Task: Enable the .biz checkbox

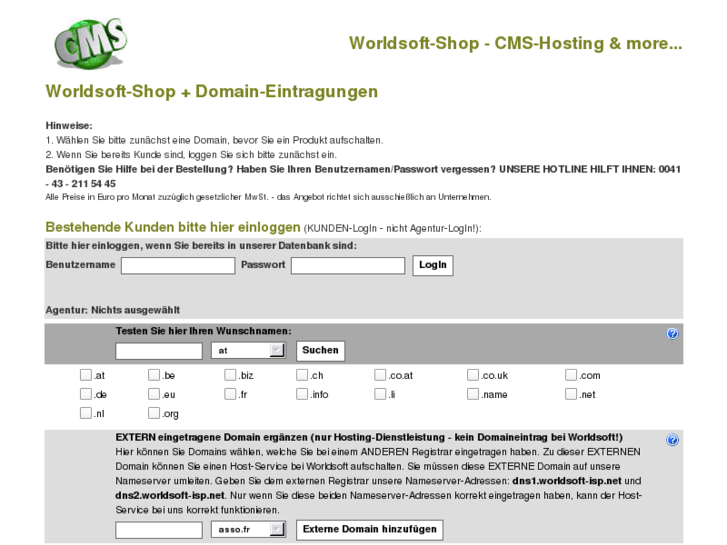Action: 230,375
